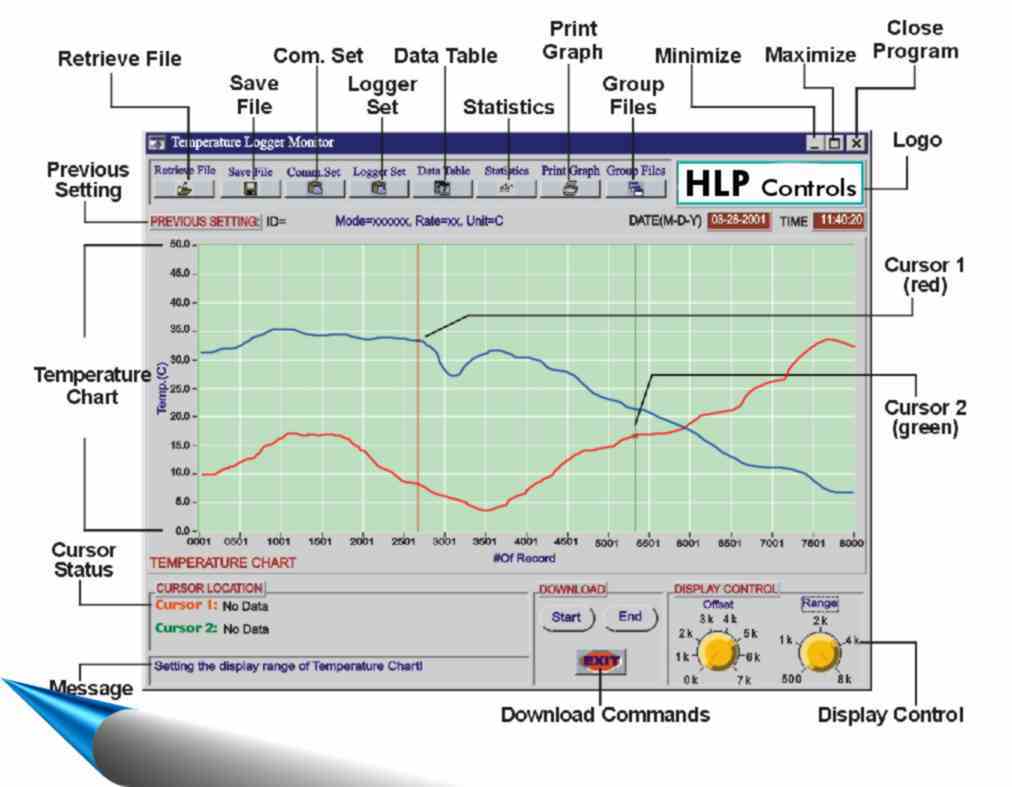Click the Retrieve File folder icon
The height and width of the screenshot is (787, 1012).
click(184, 187)
